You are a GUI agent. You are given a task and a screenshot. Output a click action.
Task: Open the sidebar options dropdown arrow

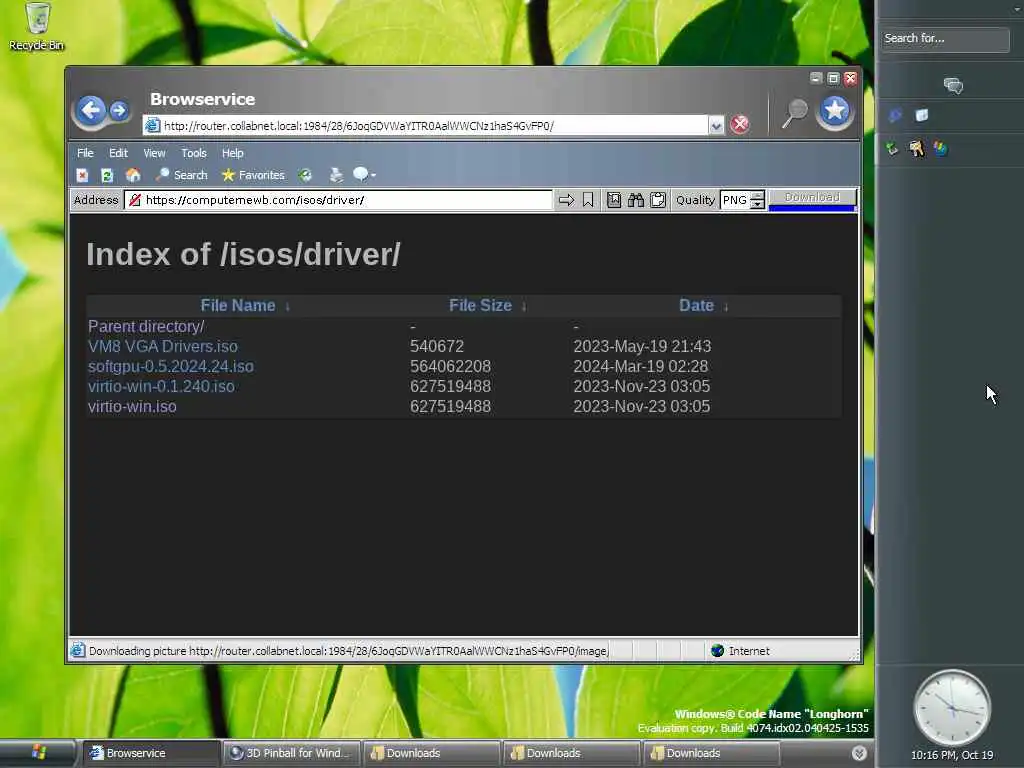1017,8
